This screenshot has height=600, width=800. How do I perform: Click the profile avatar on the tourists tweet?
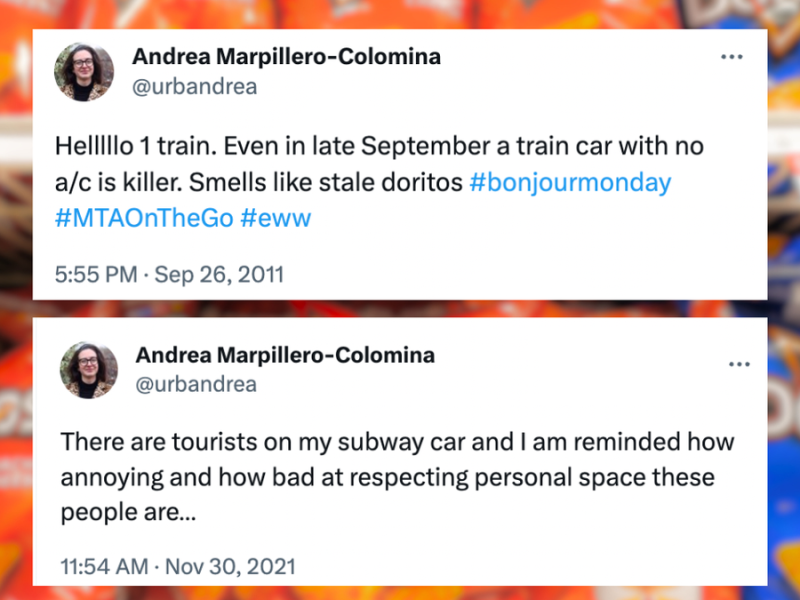point(89,370)
